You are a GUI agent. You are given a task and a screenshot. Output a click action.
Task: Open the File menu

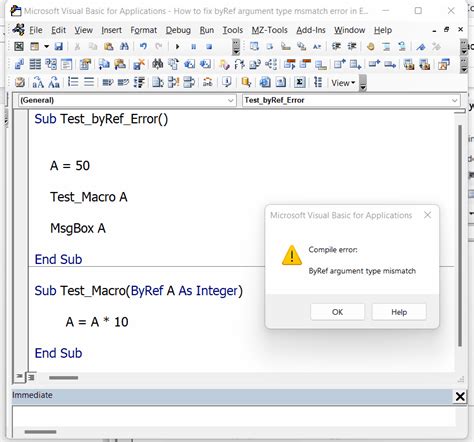(36, 30)
